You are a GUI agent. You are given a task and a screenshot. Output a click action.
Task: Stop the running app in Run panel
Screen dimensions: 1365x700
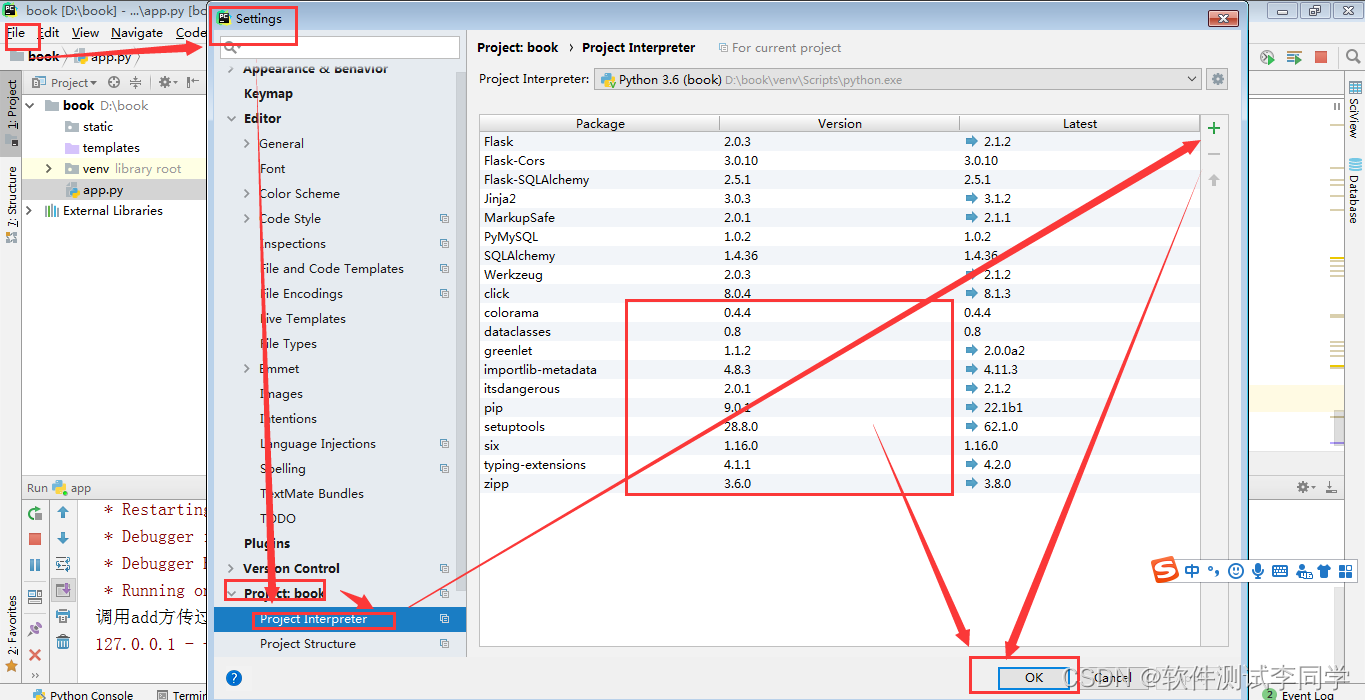[x=35, y=539]
